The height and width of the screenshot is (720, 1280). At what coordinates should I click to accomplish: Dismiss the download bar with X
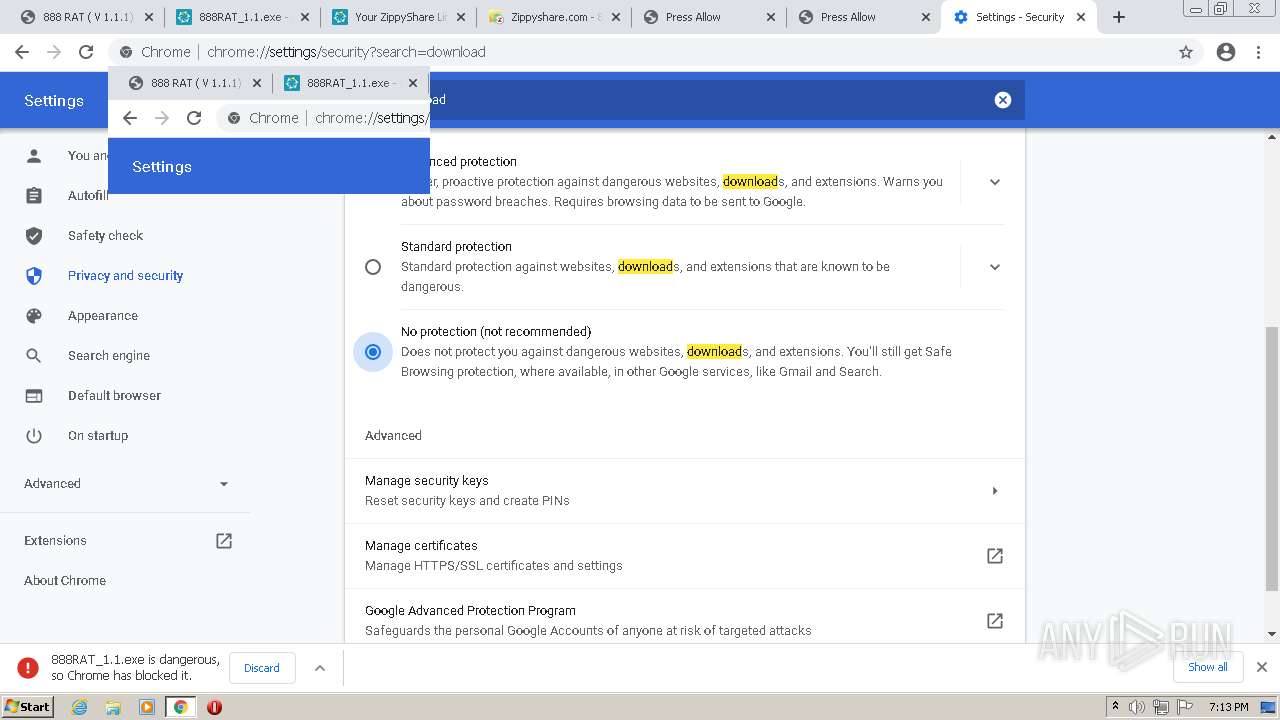click(1262, 667)
